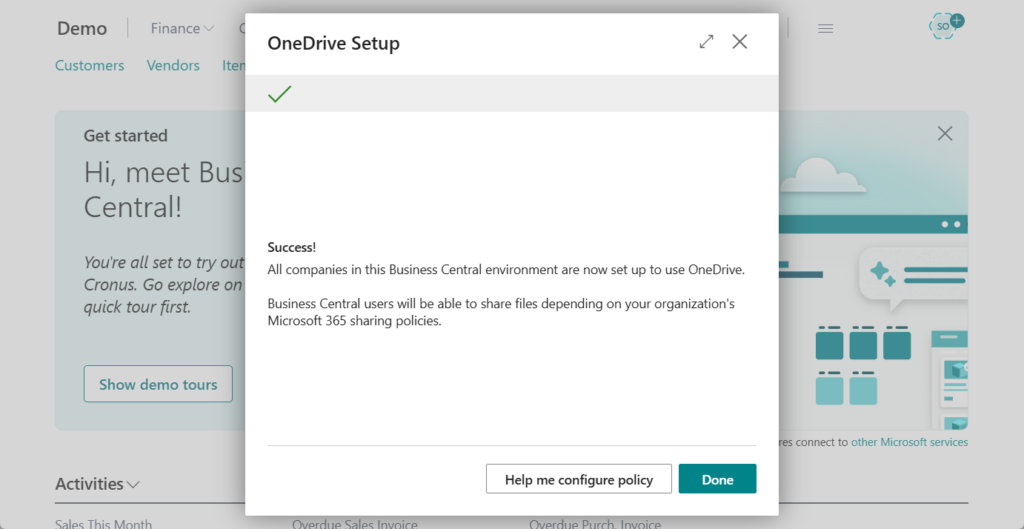Viewport: 1024px width, 529px height.
Task: Open the SO user account avatar
Action: [944, 26]
